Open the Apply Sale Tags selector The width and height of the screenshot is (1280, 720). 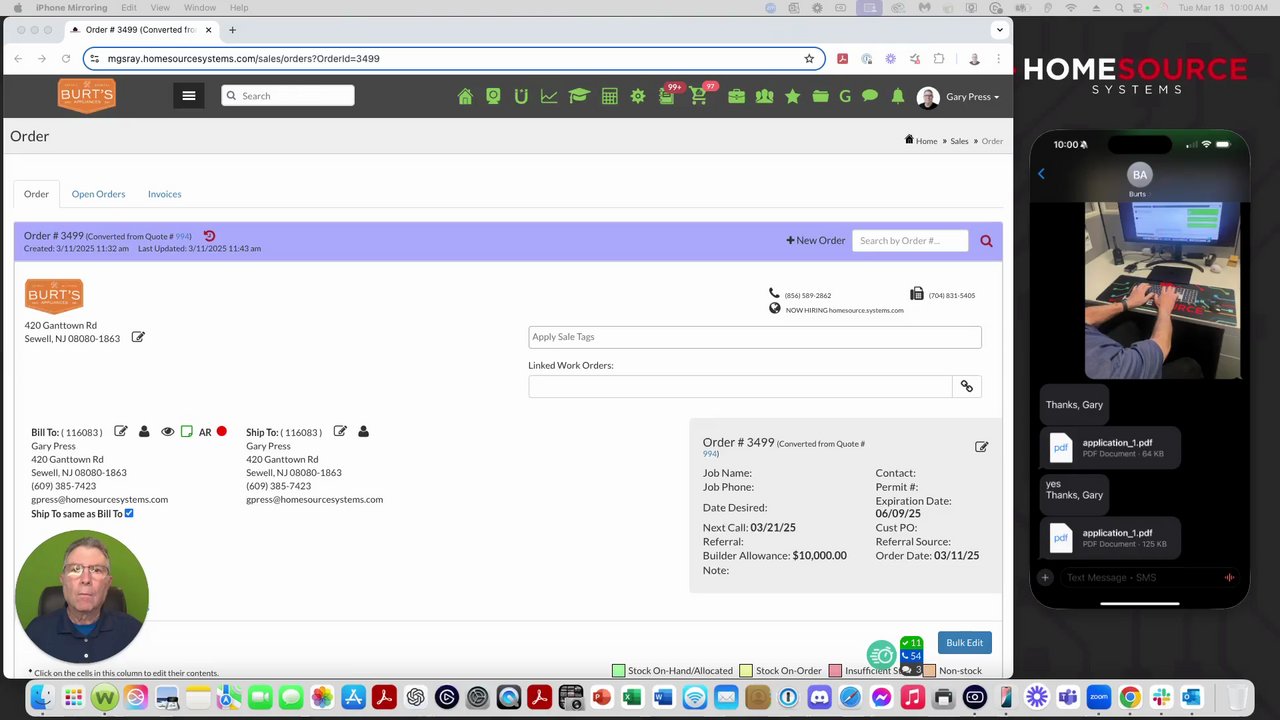click(755, 337)
